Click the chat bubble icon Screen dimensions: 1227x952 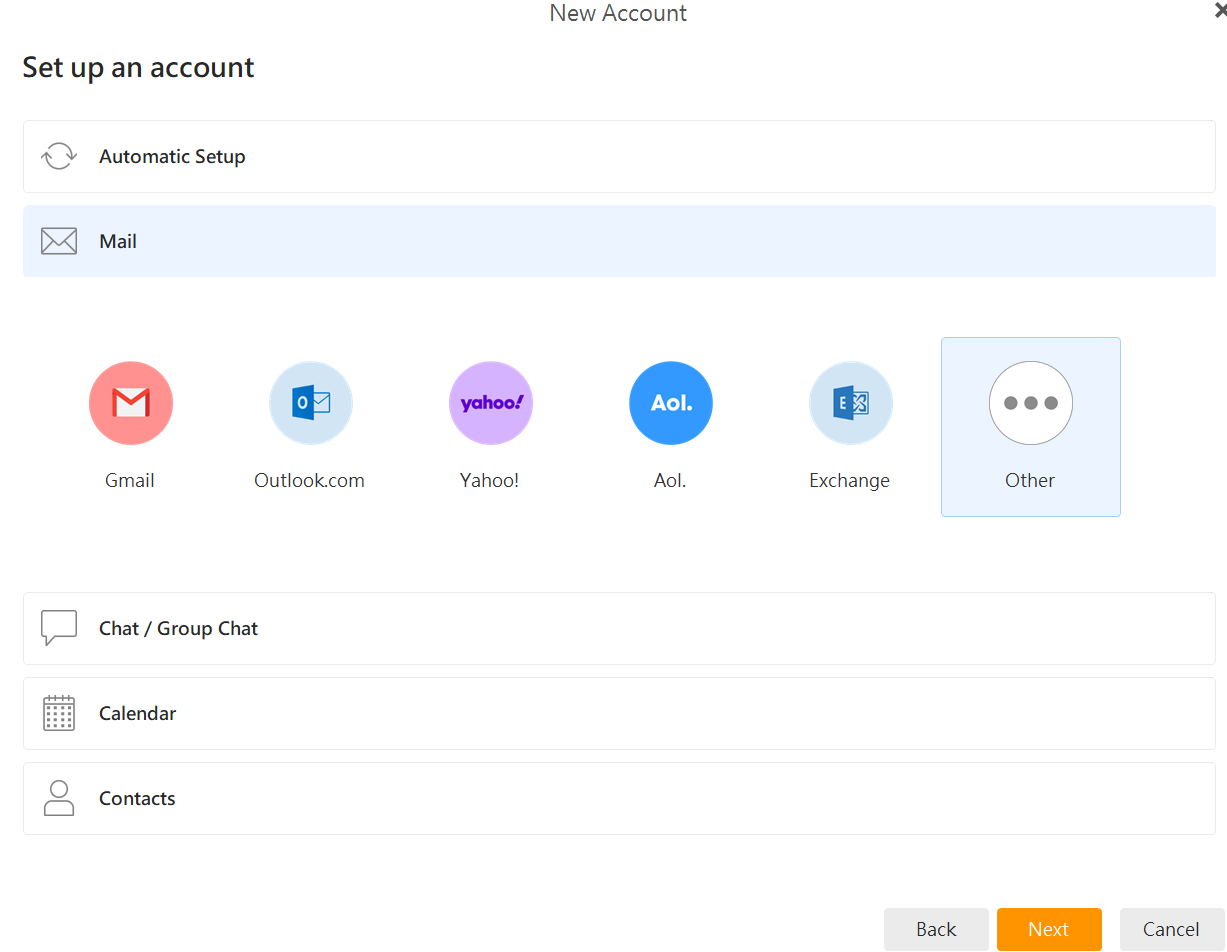tap(59, 628)
